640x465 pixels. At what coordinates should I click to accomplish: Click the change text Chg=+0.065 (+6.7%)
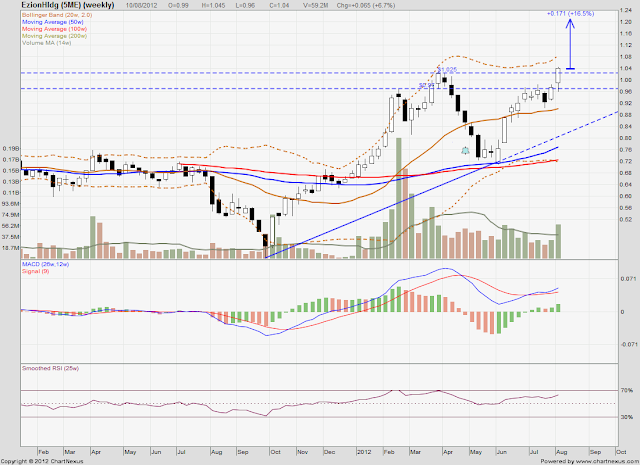point(366,6)
